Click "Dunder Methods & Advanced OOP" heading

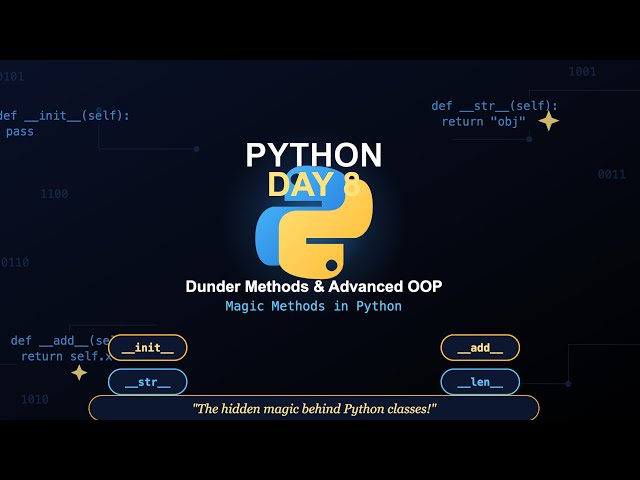click(313, 286)
